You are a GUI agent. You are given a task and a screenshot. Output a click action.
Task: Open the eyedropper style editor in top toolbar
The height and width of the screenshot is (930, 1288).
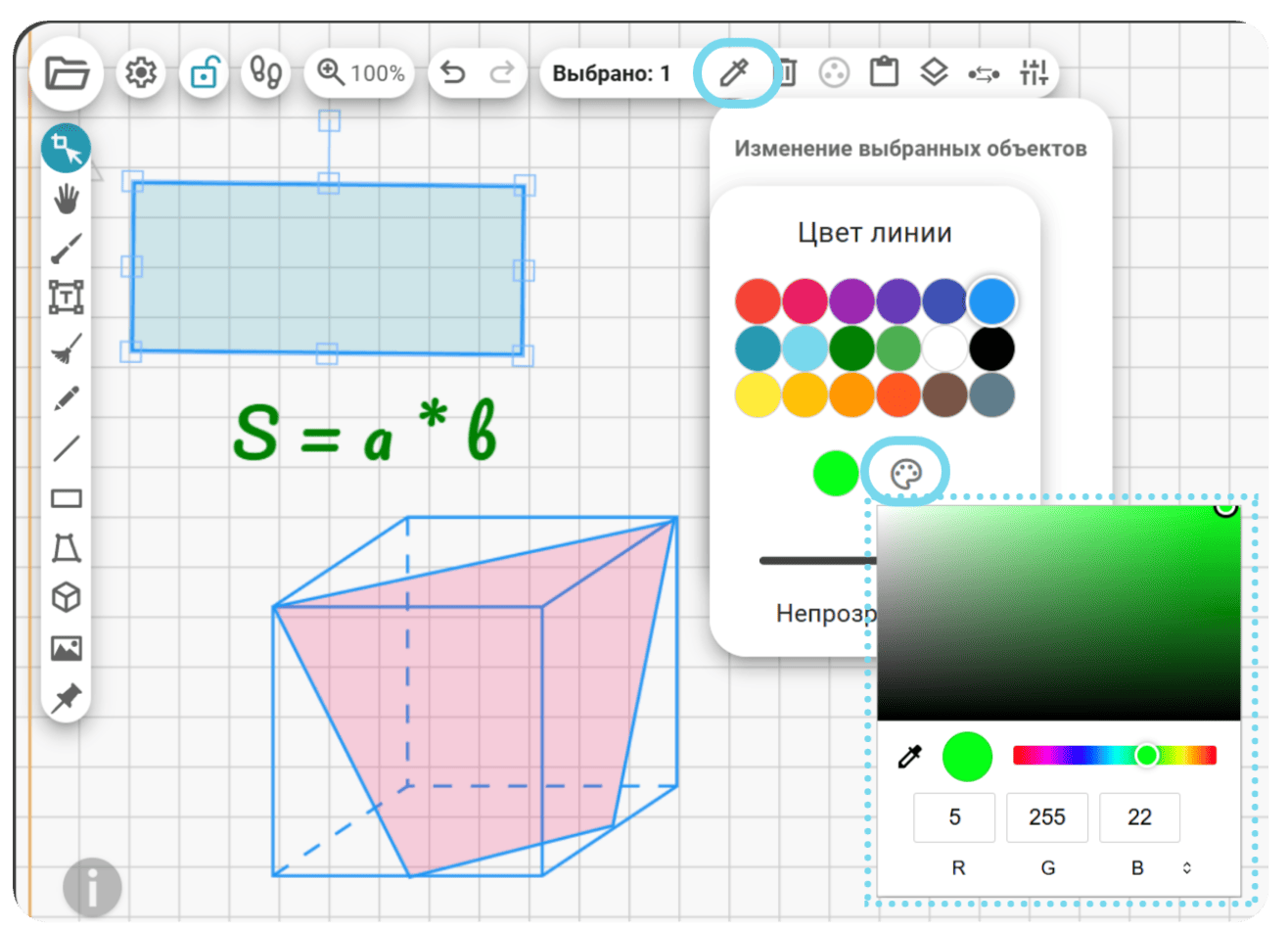point(735,72)
